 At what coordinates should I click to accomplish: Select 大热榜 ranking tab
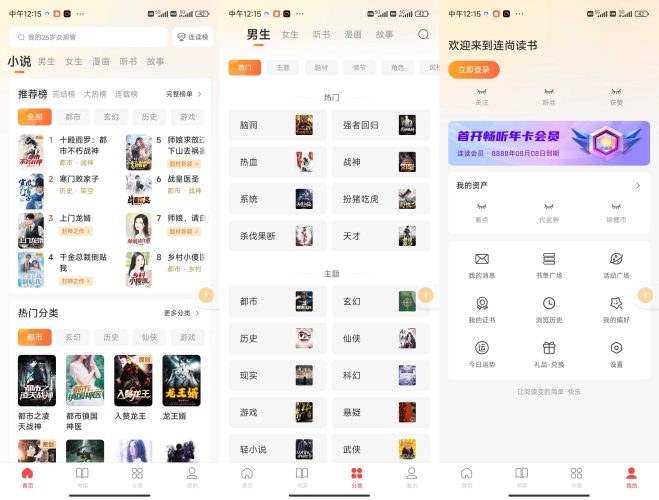pos(95,94)
